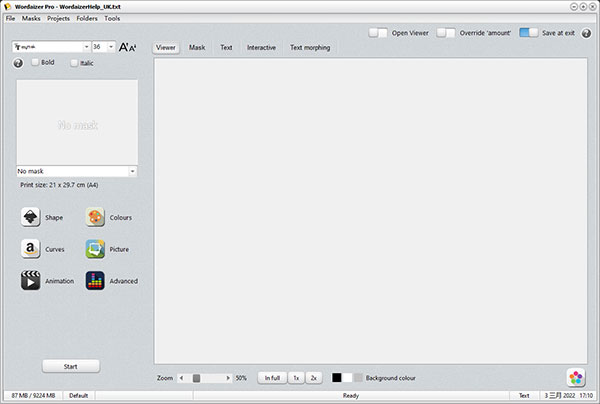This screenshot has width=600, height=404.
Task: Click the font size AA icon
Action: 127,47
